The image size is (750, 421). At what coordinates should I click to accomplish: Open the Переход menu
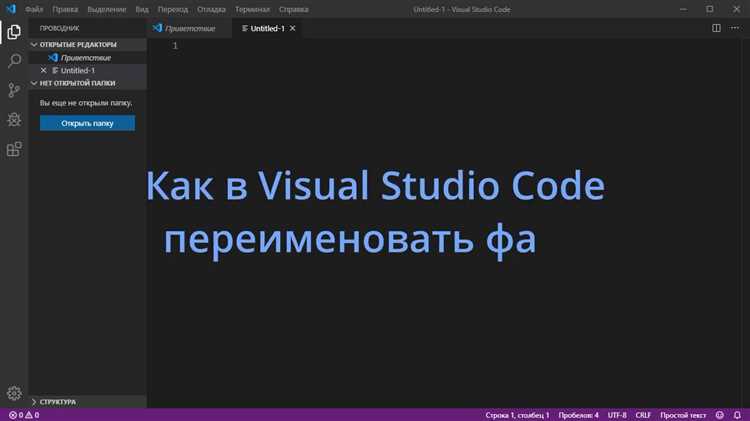[x=173, y=9]
